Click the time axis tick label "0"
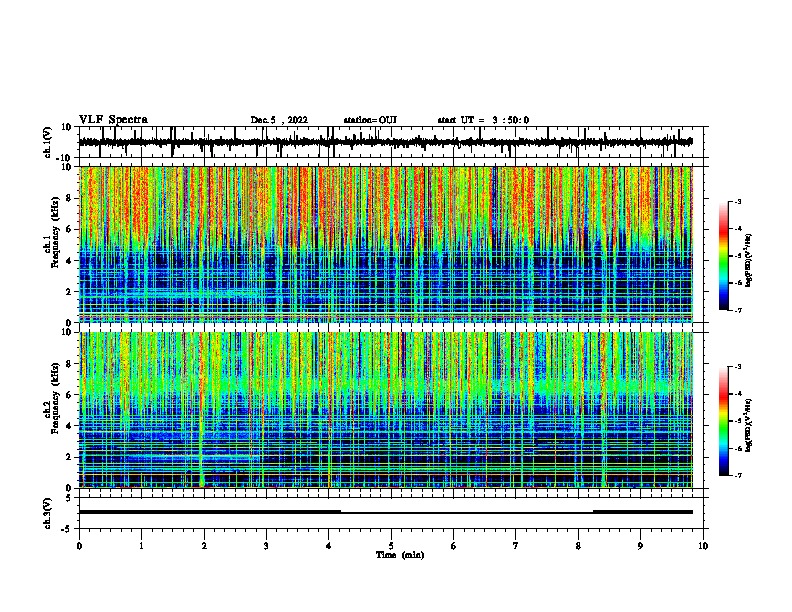 pyautogui.click(x=79, y=546)
